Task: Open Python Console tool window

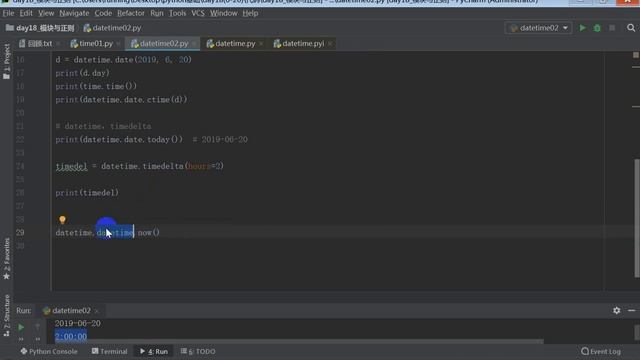Action: click(49, 351)
